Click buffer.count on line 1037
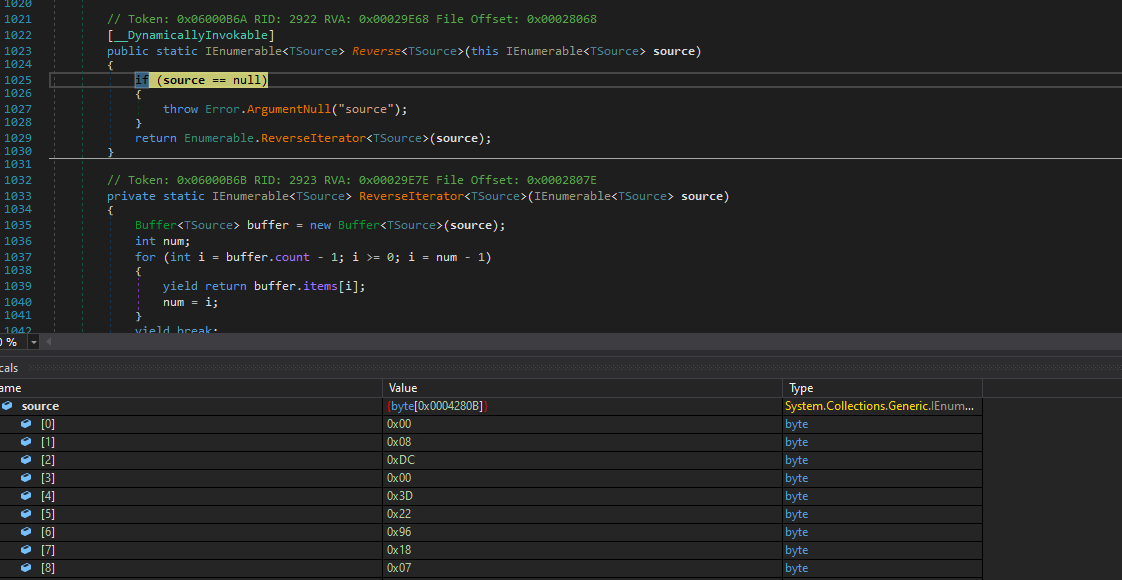 [x=268, y=257]
